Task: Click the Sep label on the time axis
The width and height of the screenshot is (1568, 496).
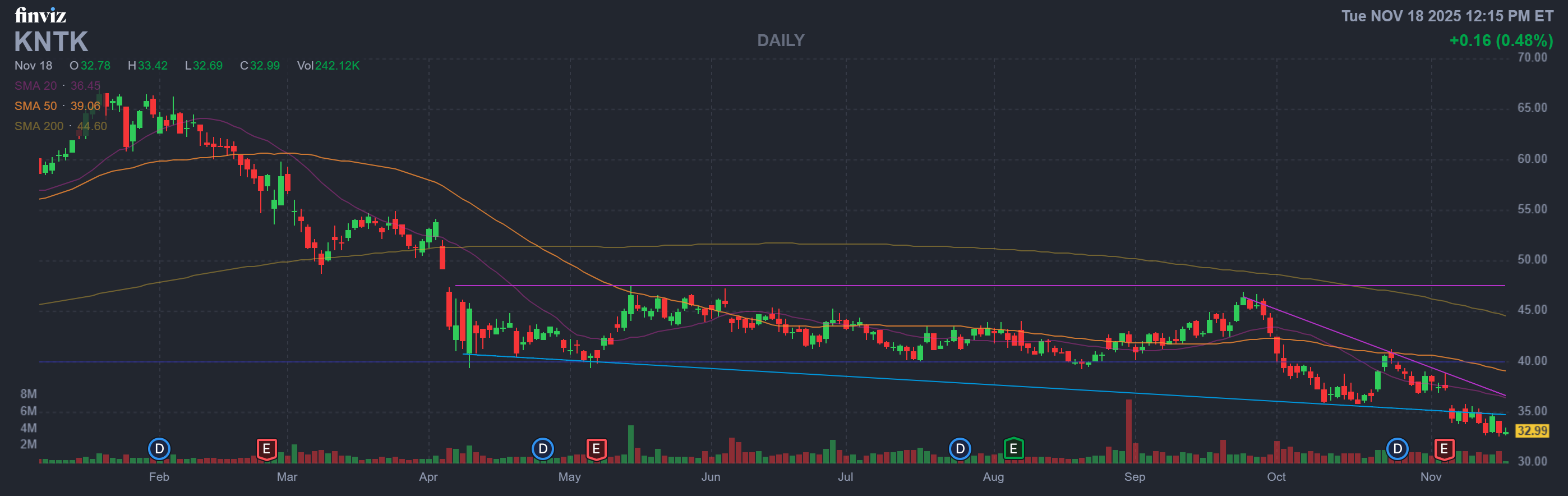Action: point(1134,476)
